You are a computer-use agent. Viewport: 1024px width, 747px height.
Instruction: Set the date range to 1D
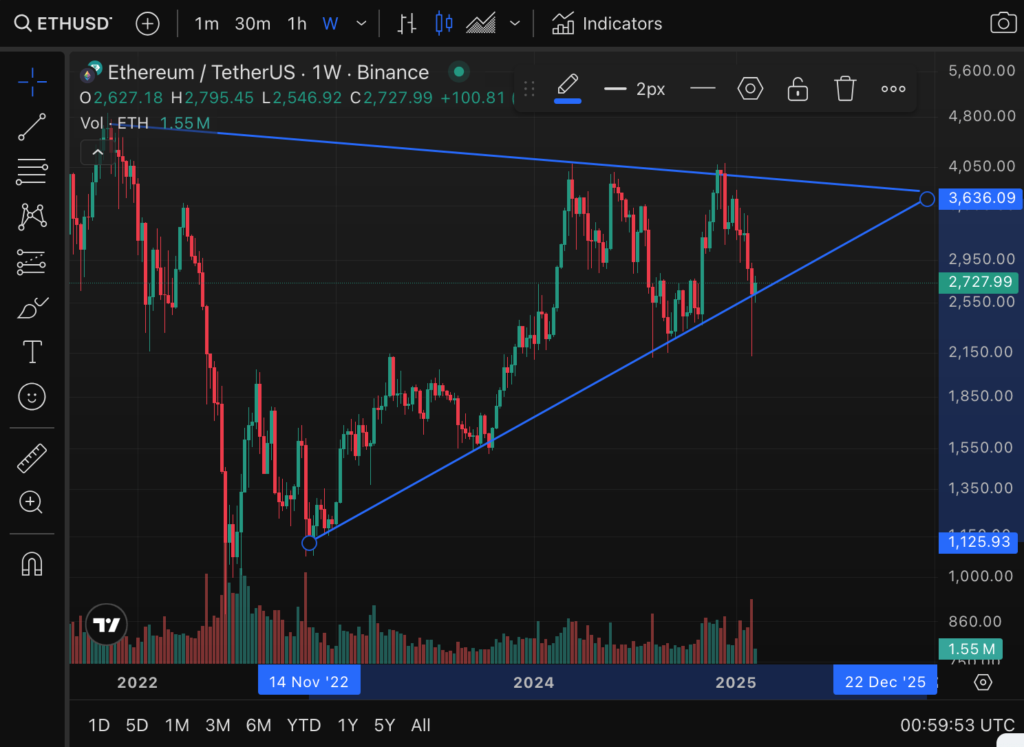click(99, 725)
